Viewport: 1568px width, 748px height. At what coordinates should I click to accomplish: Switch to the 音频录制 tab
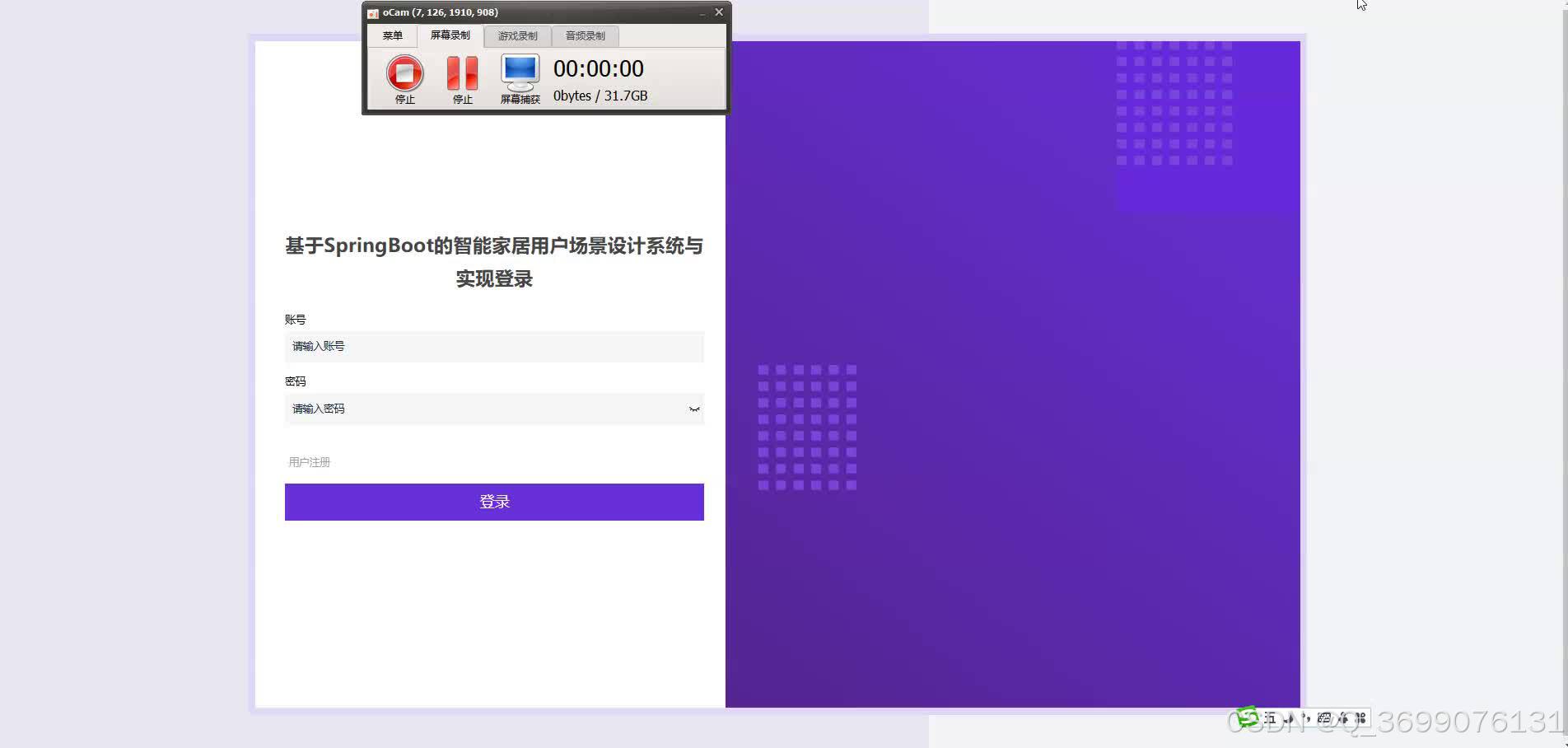pos(586,36)
